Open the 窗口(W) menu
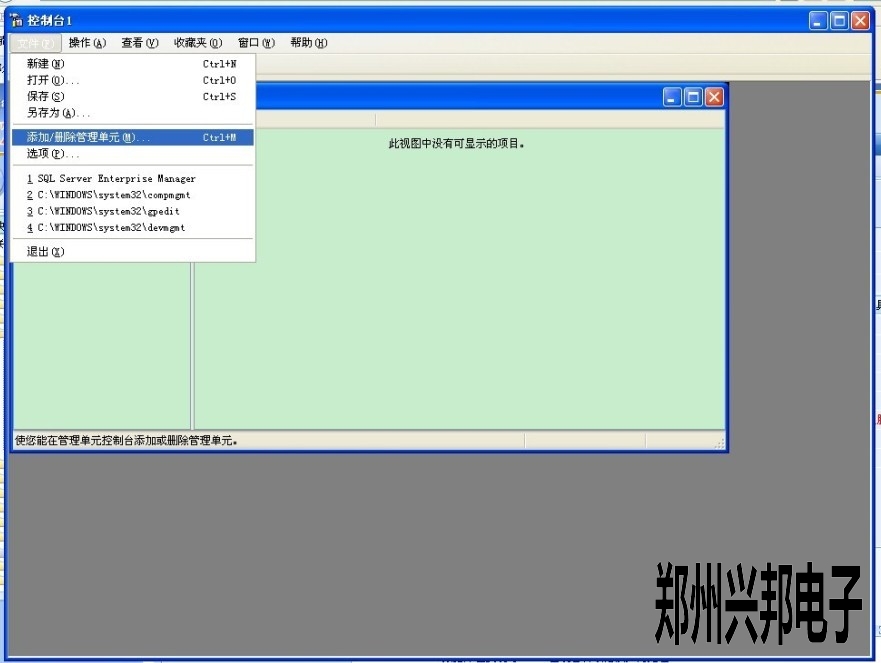Viewport: 881px width, 663px height. coord(256,43)
